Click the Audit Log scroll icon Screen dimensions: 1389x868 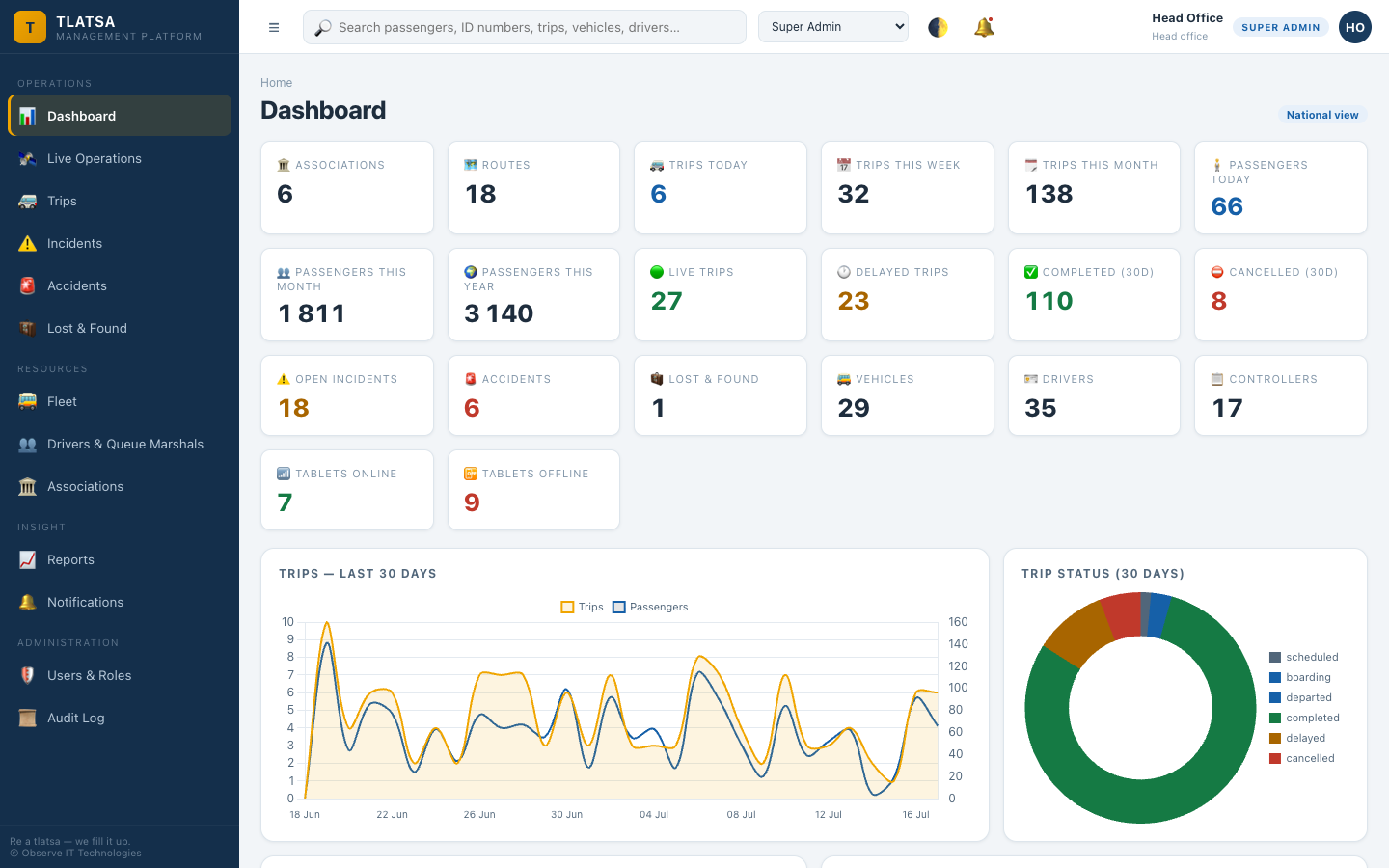coord(28,718)
